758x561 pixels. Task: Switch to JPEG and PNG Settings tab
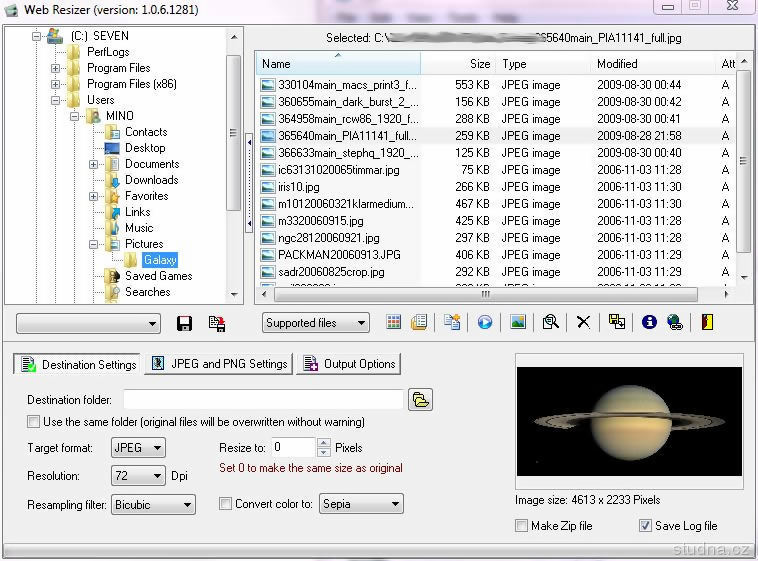[x=219, y=364]
